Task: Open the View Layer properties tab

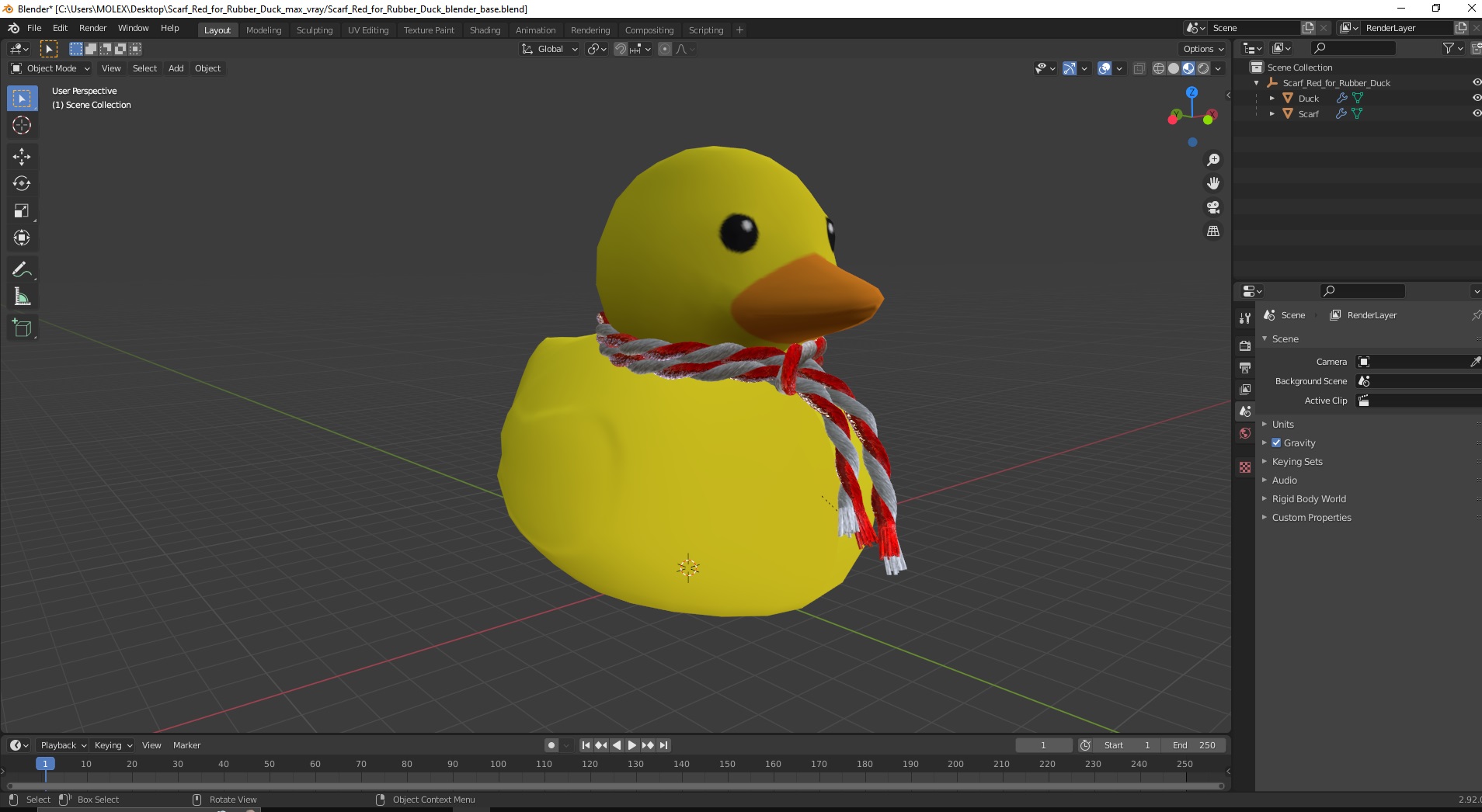Action: point(1245,389)
